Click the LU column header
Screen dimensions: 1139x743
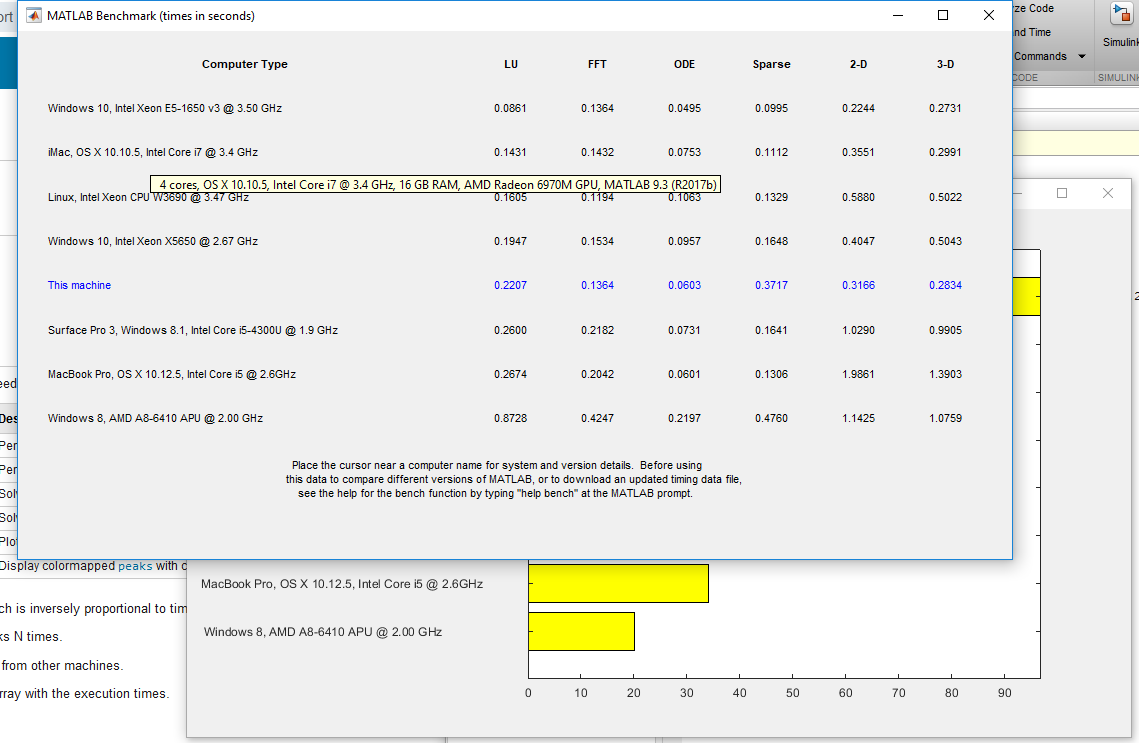(511, 64)
